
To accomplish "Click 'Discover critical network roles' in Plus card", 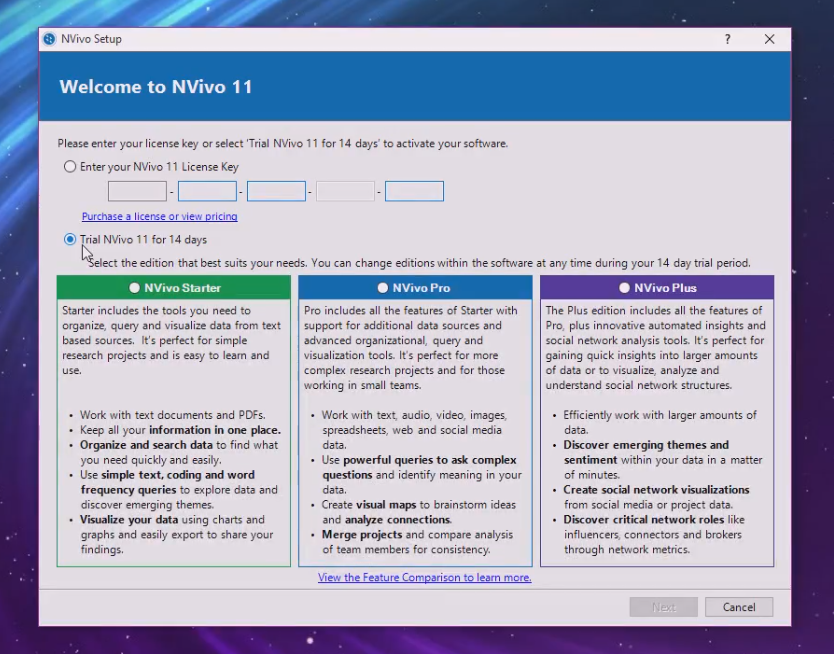I will click(644, 519).
